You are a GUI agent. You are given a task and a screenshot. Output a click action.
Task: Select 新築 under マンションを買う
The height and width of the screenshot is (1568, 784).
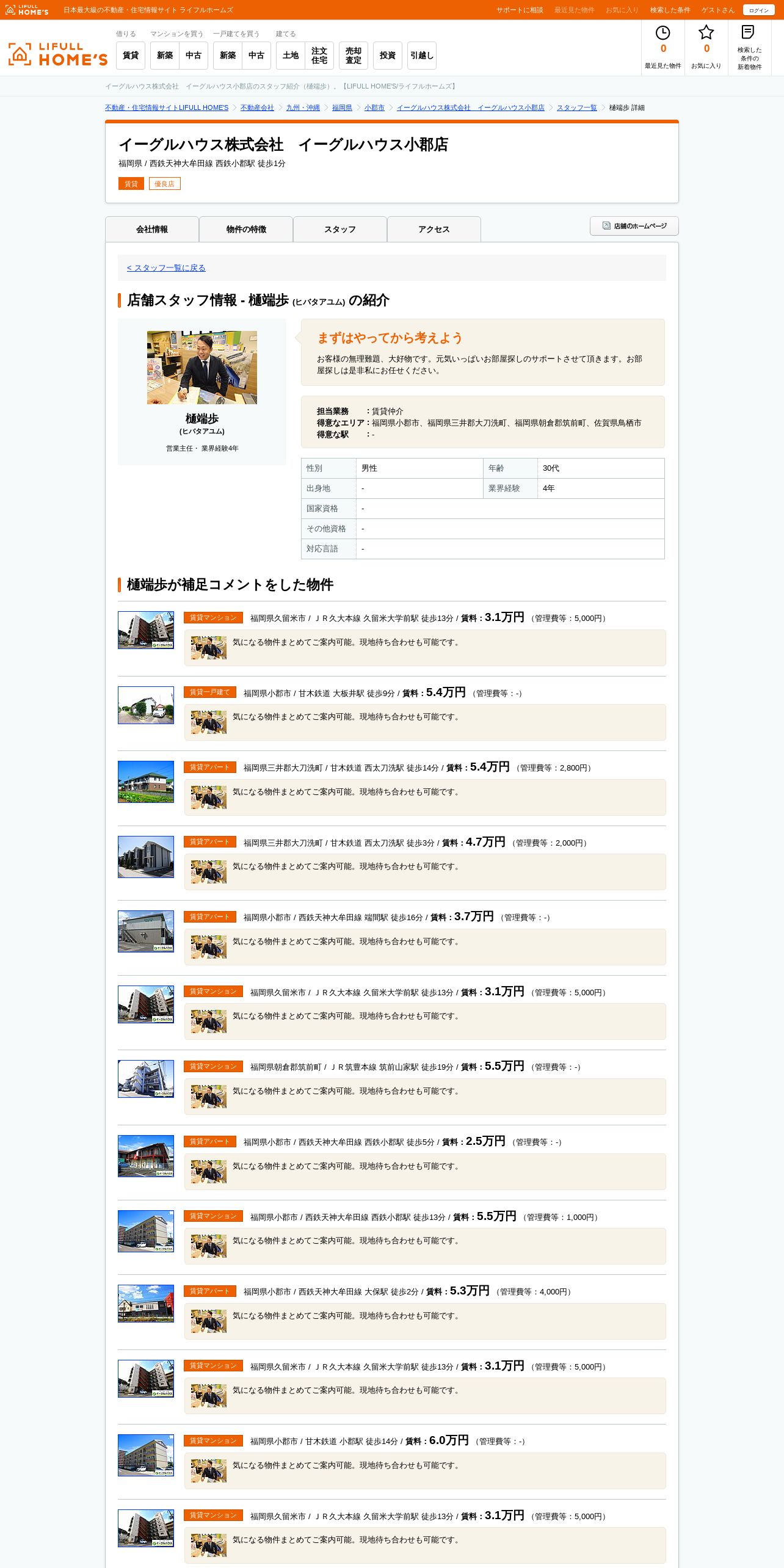pyautogui.click(x=165, y=56)
